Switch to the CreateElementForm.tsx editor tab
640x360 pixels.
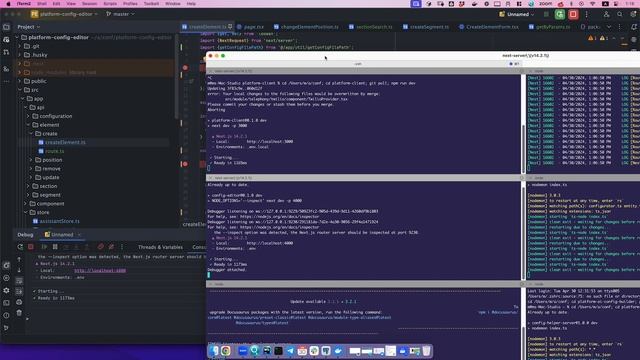489,27
